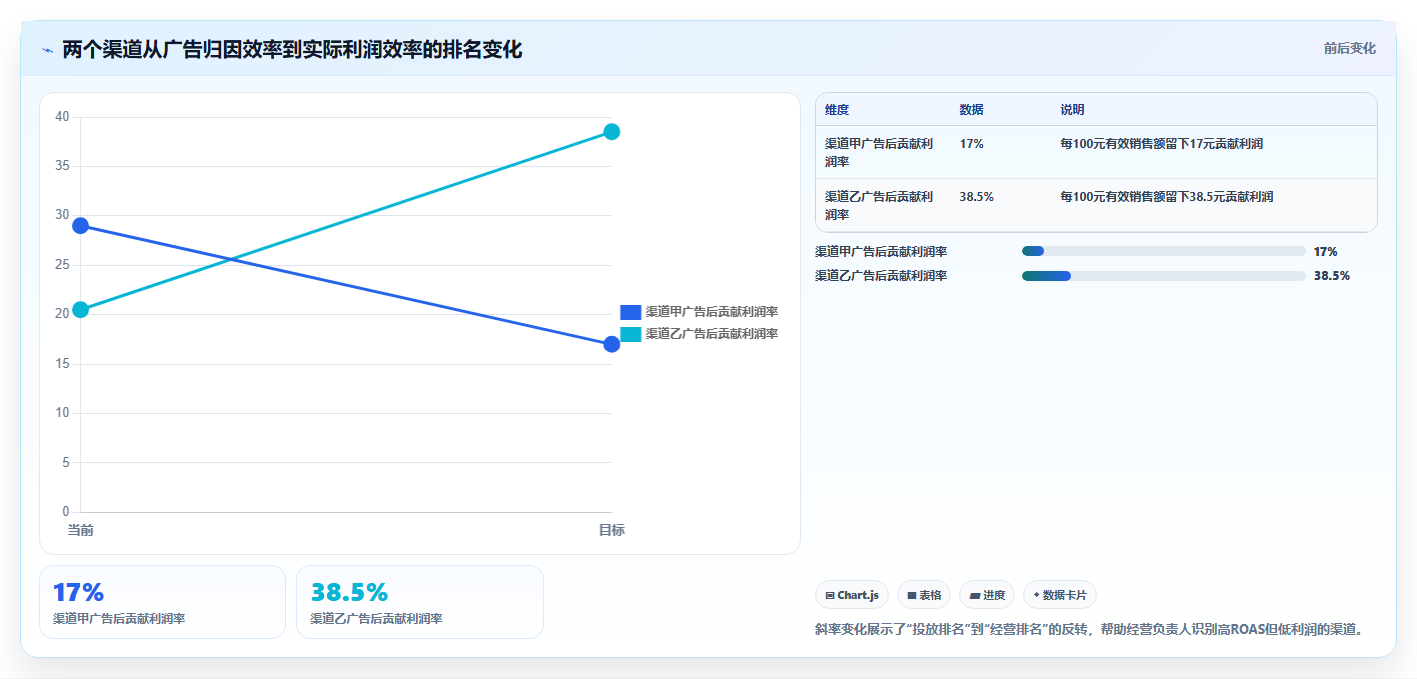Click the 目标 x-axis label
The width and height of the screenshot is (1417, 679).
612,530
